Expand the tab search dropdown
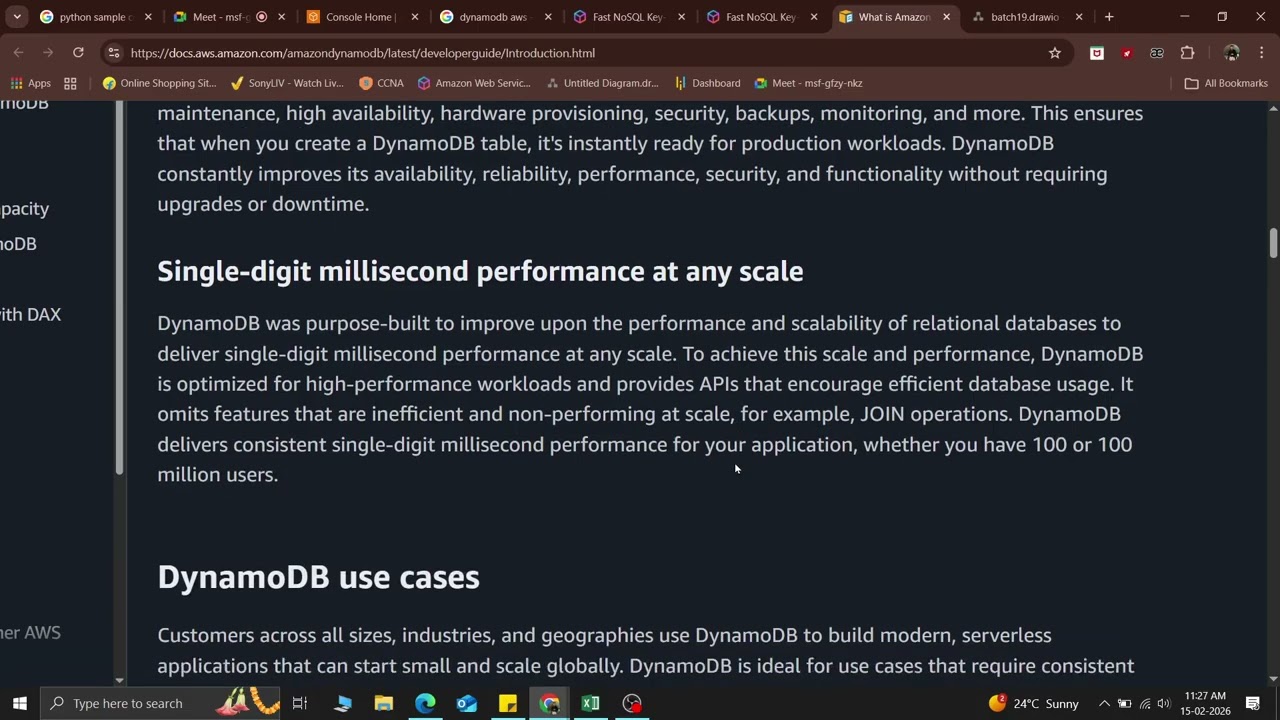 [x=17, y=17]
